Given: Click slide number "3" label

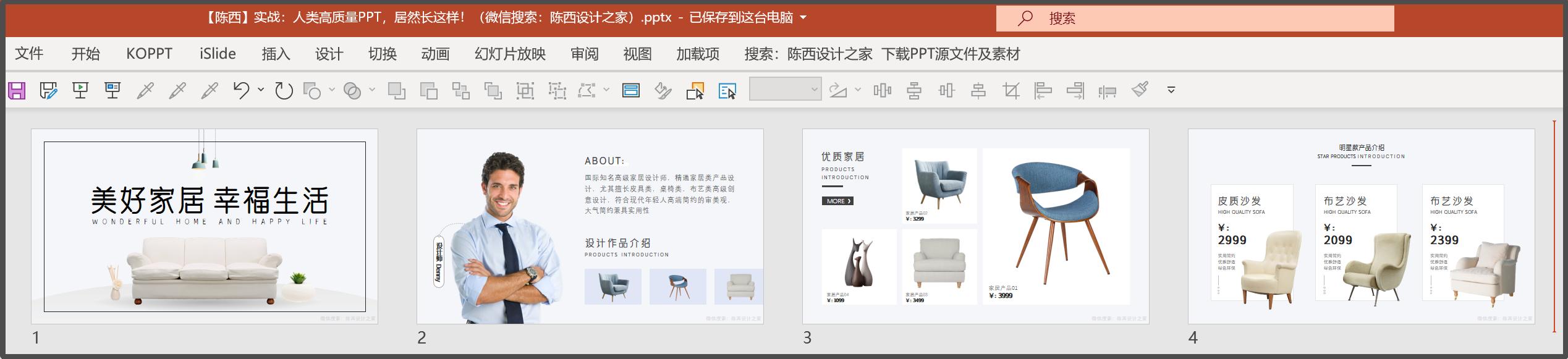Looking at the screenshot, I should (x=807, y=338).
